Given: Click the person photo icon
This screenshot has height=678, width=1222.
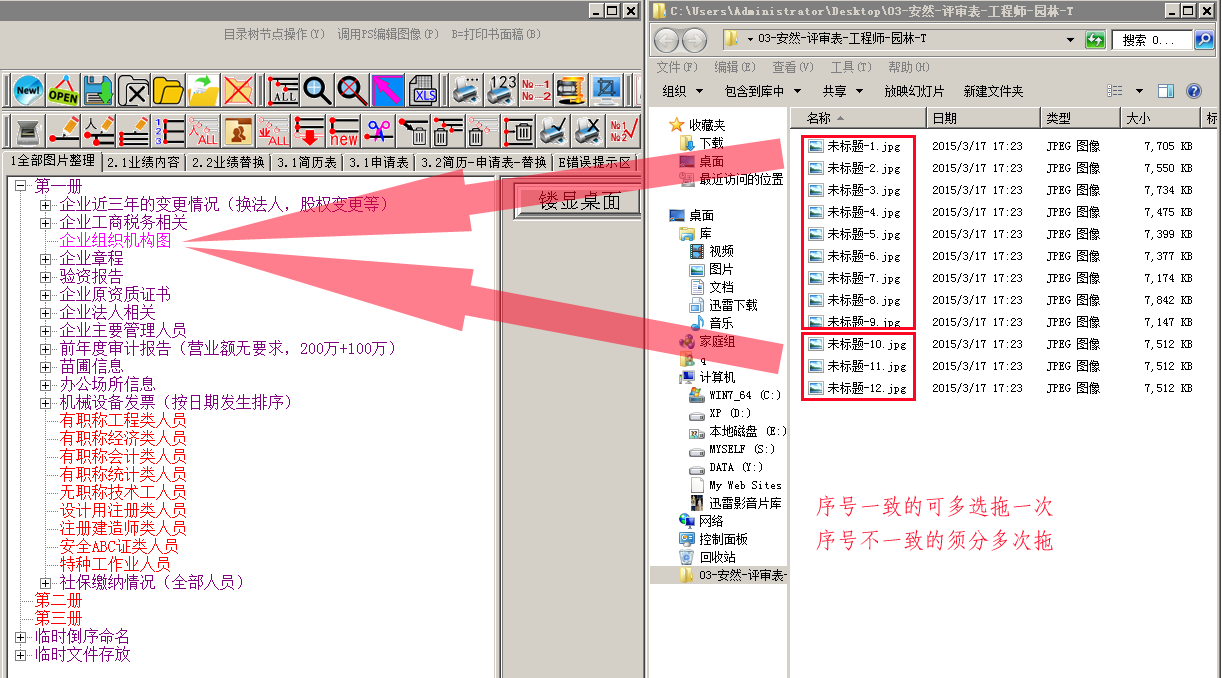Looking at the screenshot, I should (238, 130).
